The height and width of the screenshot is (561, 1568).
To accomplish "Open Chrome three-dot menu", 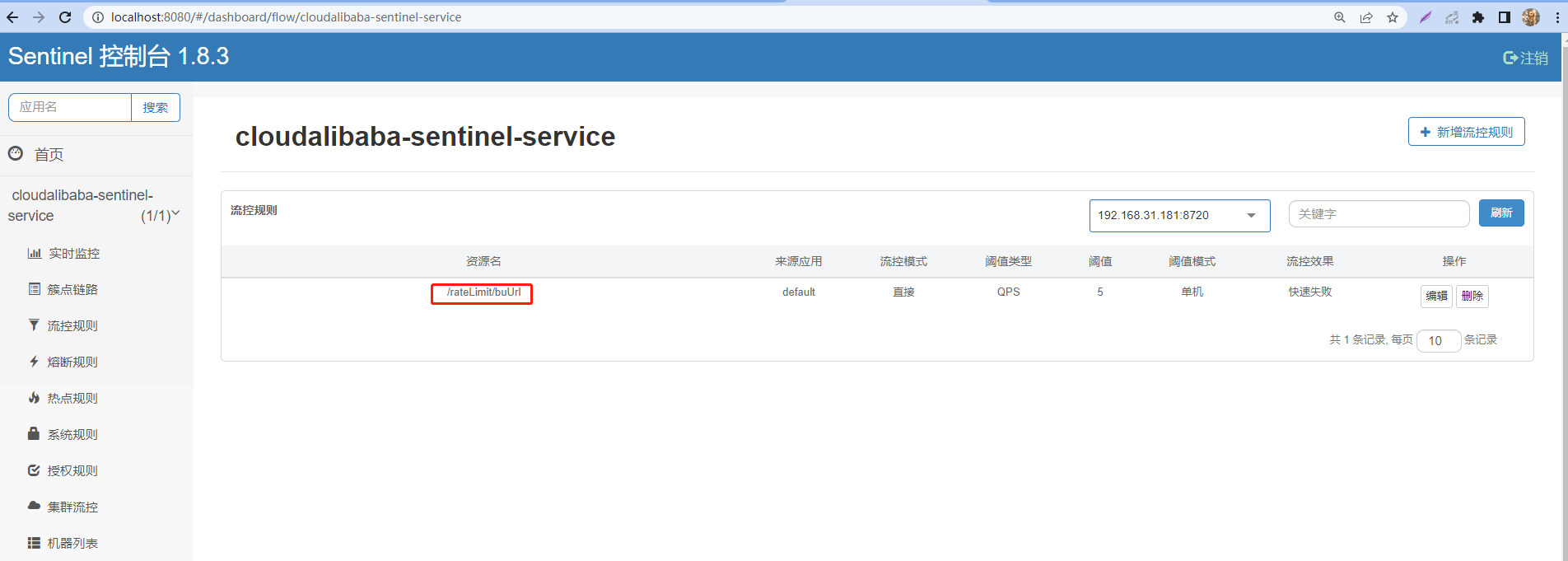I will point(1557,17).
